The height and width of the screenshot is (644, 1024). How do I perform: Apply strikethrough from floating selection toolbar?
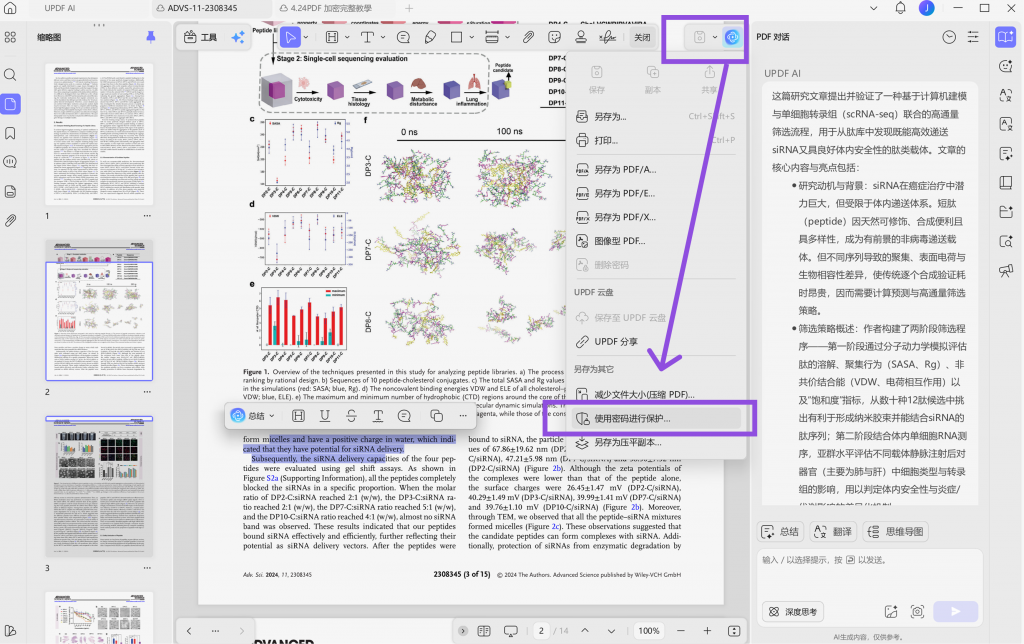(x=351, y=416)
